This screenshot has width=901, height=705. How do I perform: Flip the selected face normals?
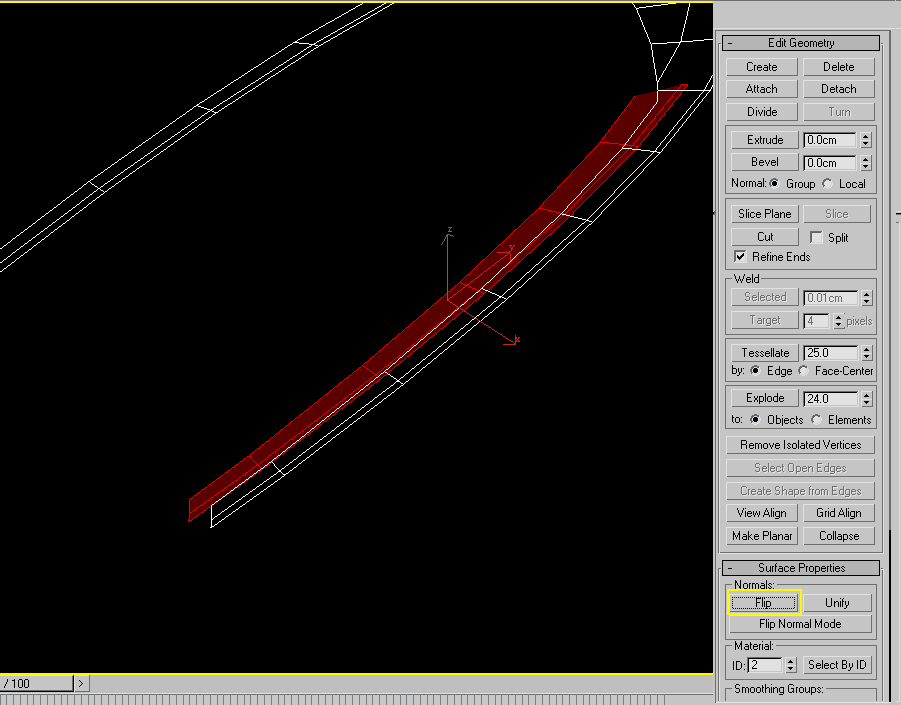coord(764,603)
